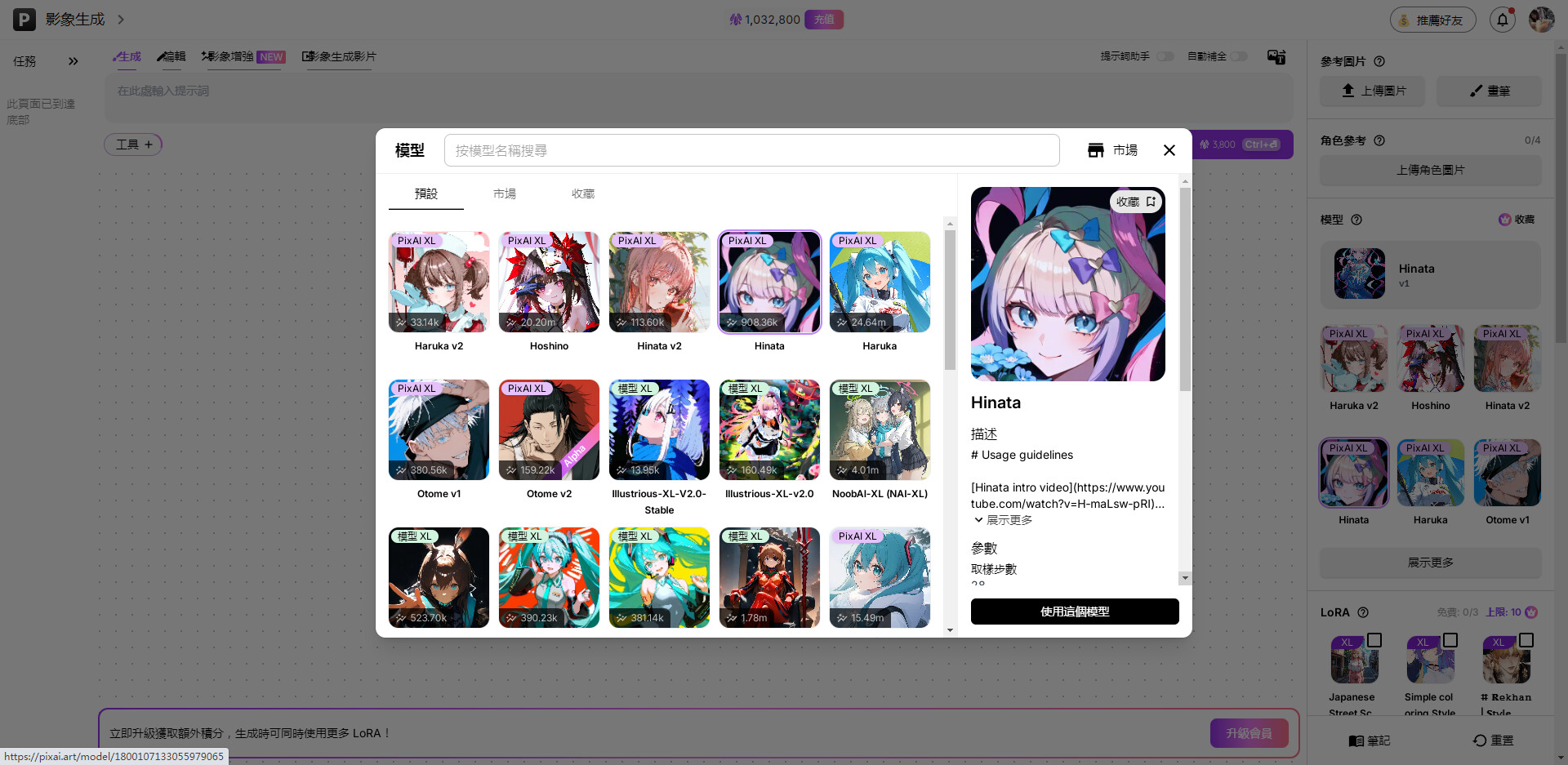Screen dimensions: 1568x765
Task: Click the 推薦好友 button
Action: coord(1432,20)
